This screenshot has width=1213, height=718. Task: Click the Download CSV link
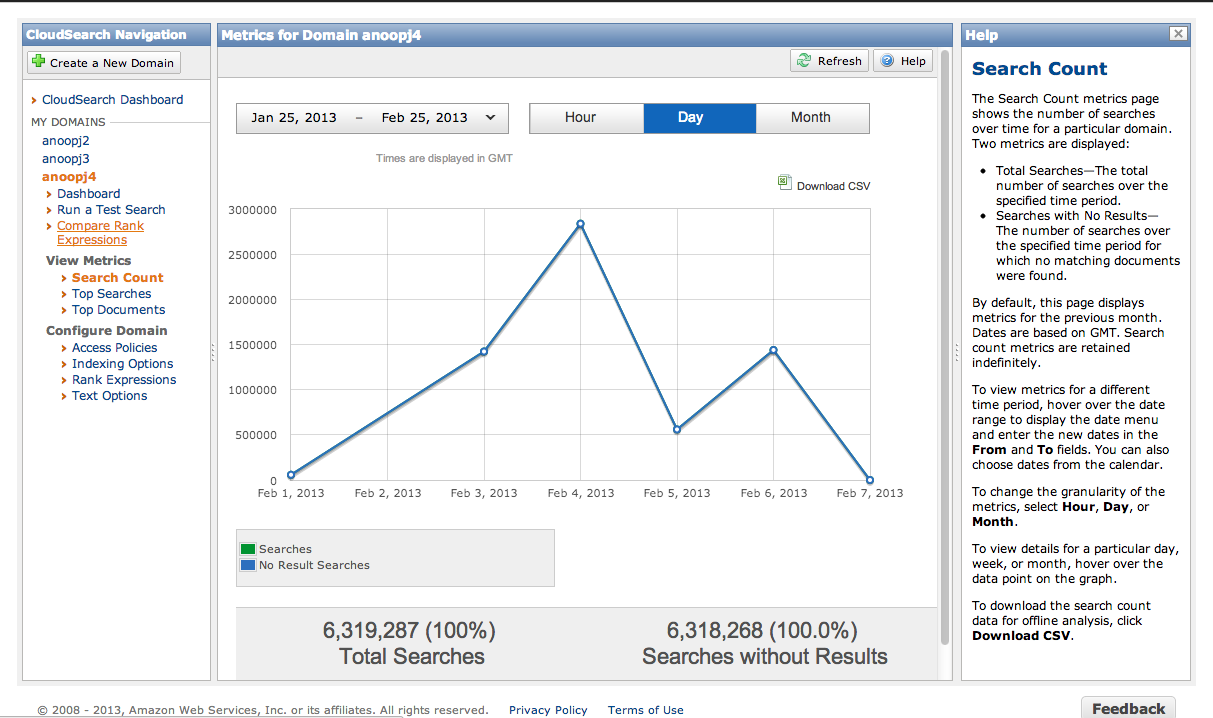pyautogui.click(x=833, y=186)
